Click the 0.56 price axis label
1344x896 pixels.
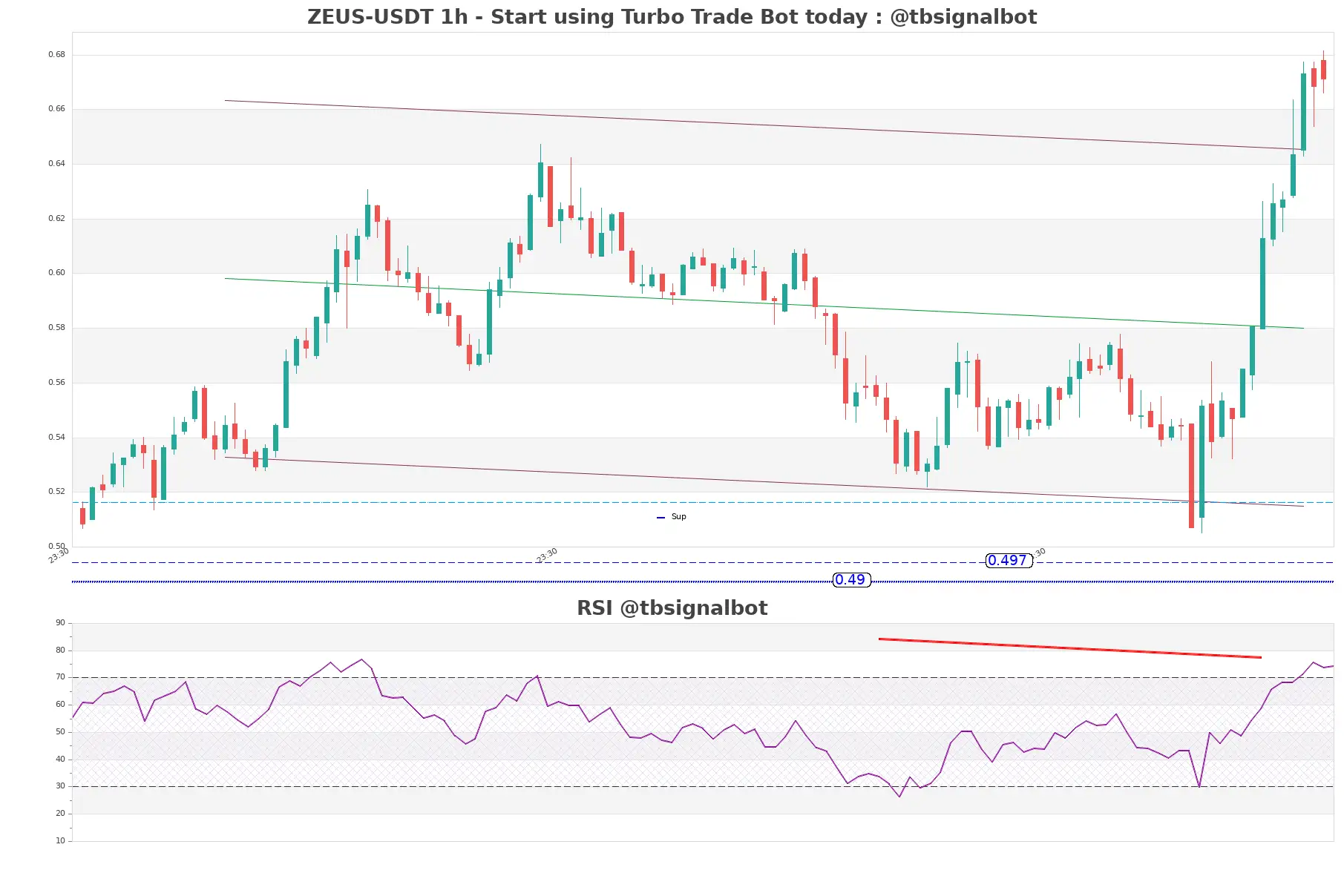[x=56, y=382]
